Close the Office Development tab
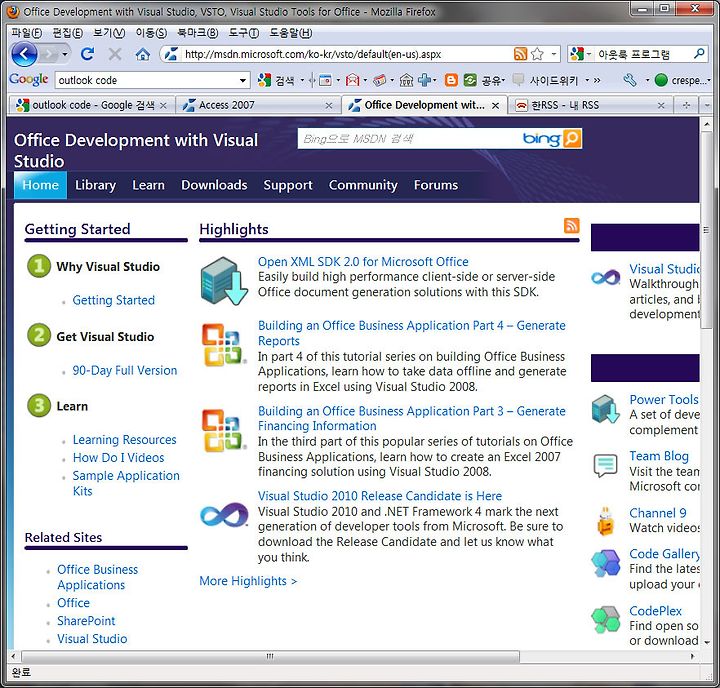 tap(495, 106)
